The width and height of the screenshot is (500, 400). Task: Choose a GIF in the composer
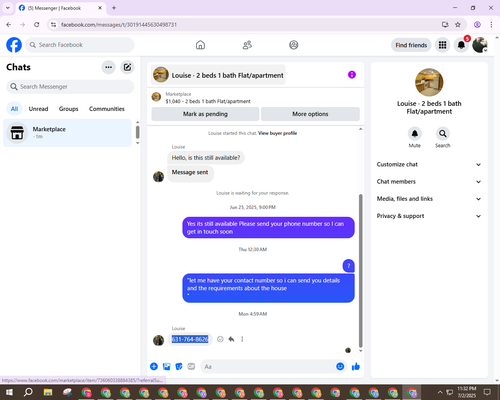(x=191, y=367)
